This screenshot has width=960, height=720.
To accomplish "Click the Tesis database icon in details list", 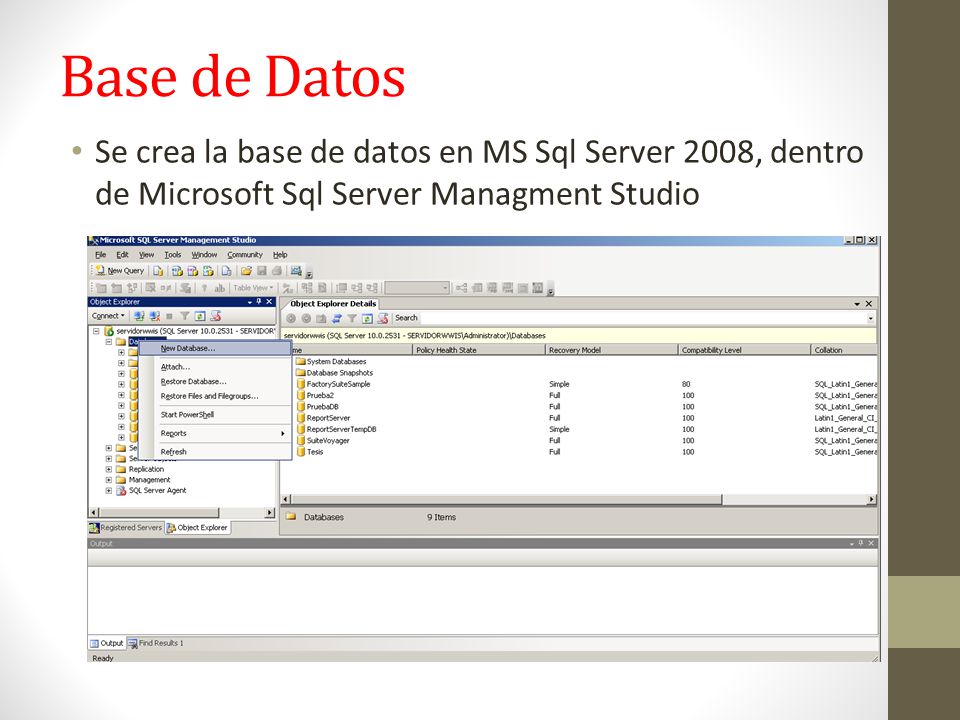I will click(301, 452).
